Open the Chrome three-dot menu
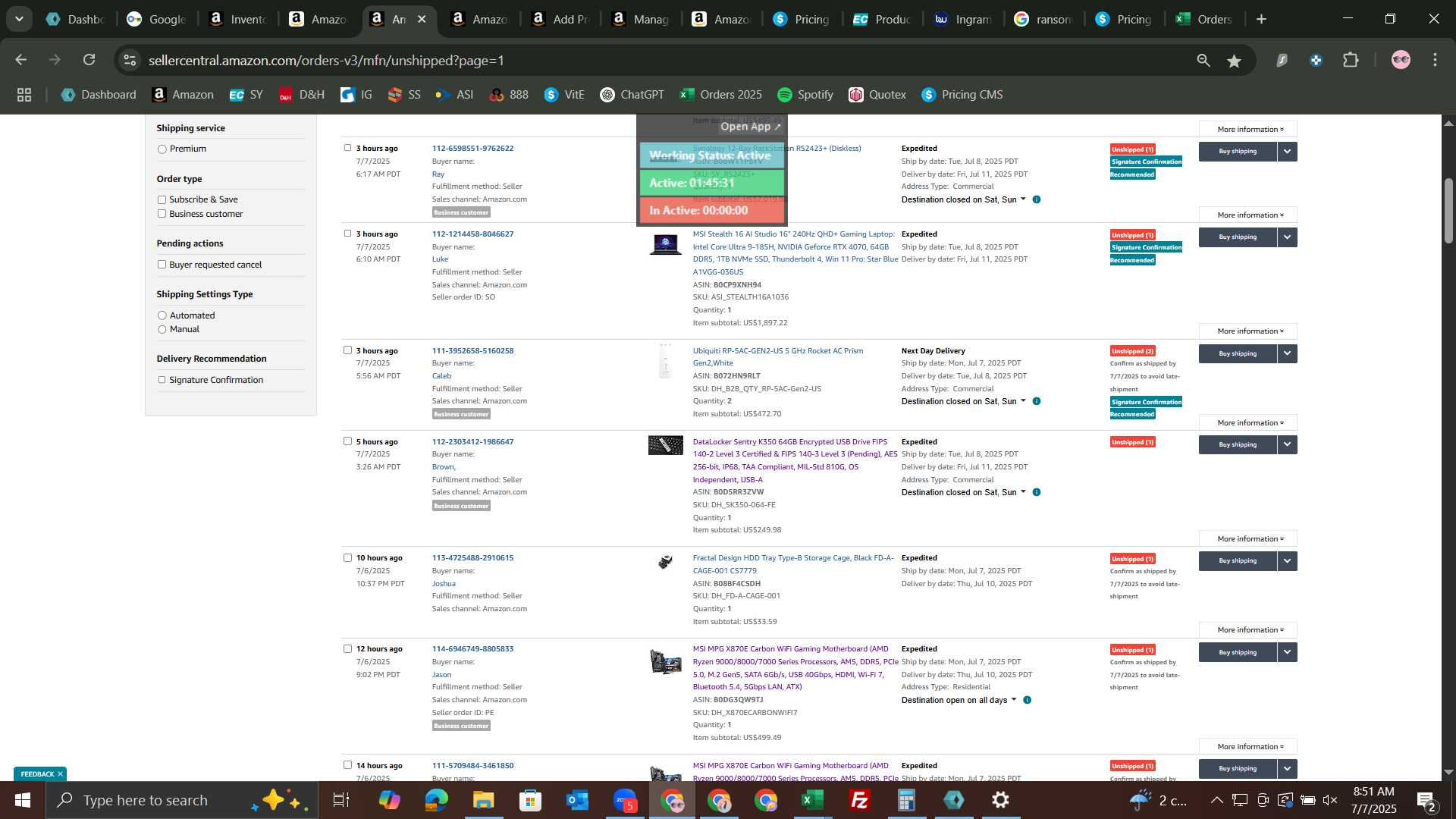The height and width of the screenshot is (819, 1456). tap(1435, 60)
